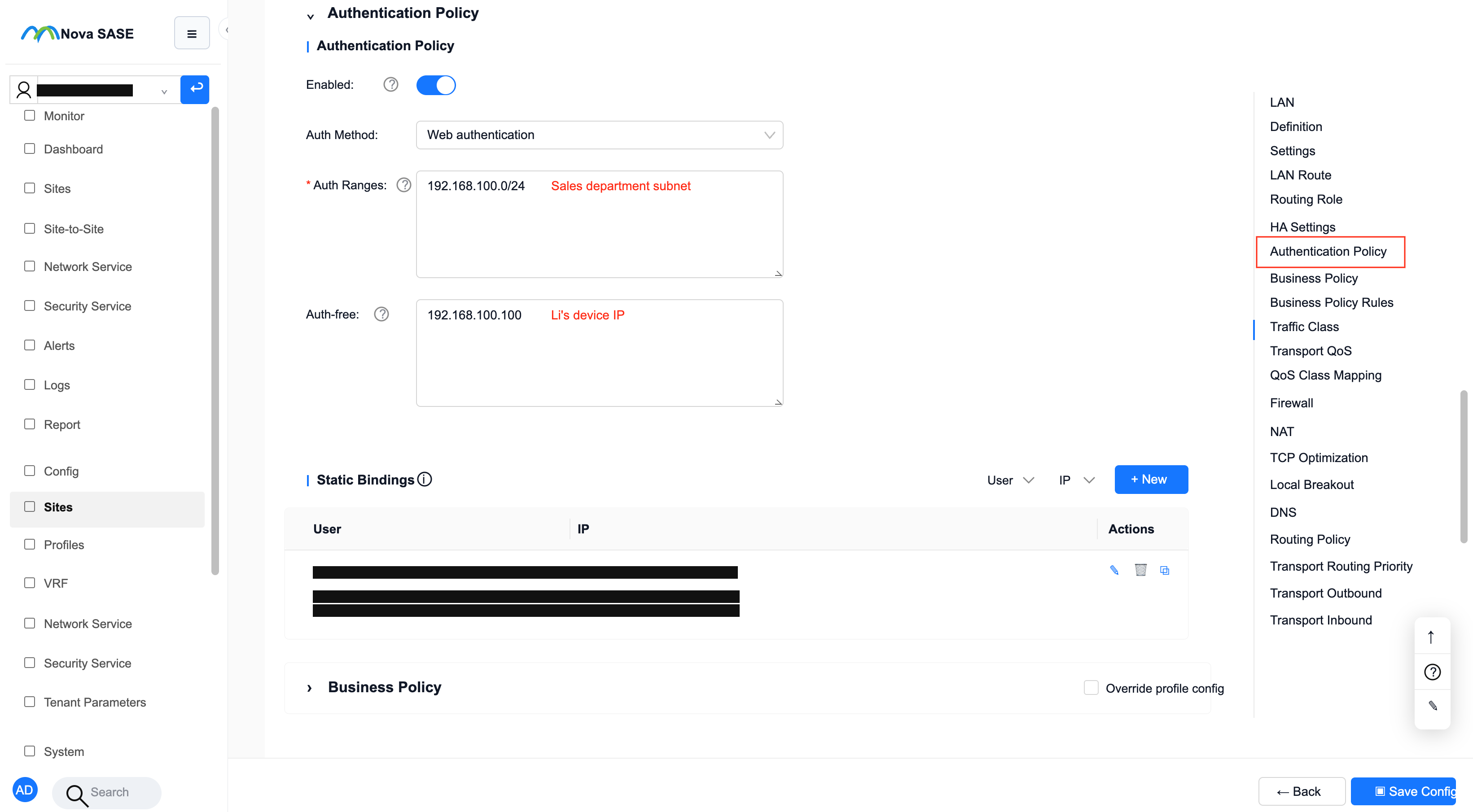Click the Save Config button
Viewport: 1473px width, 812px height.
click(1403, 791)
